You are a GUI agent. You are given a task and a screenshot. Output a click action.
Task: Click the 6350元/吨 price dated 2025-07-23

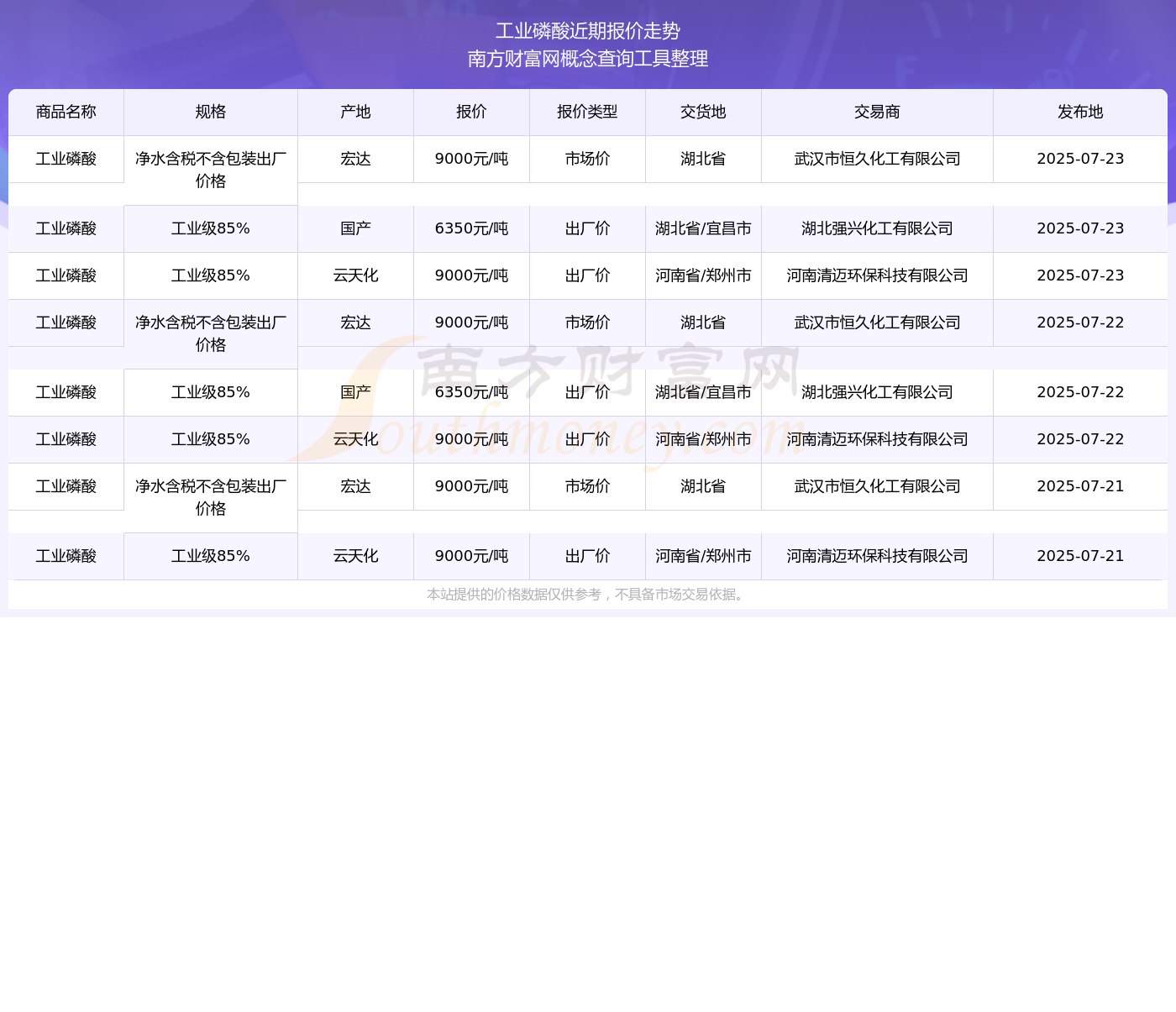[x=472, y=228]
